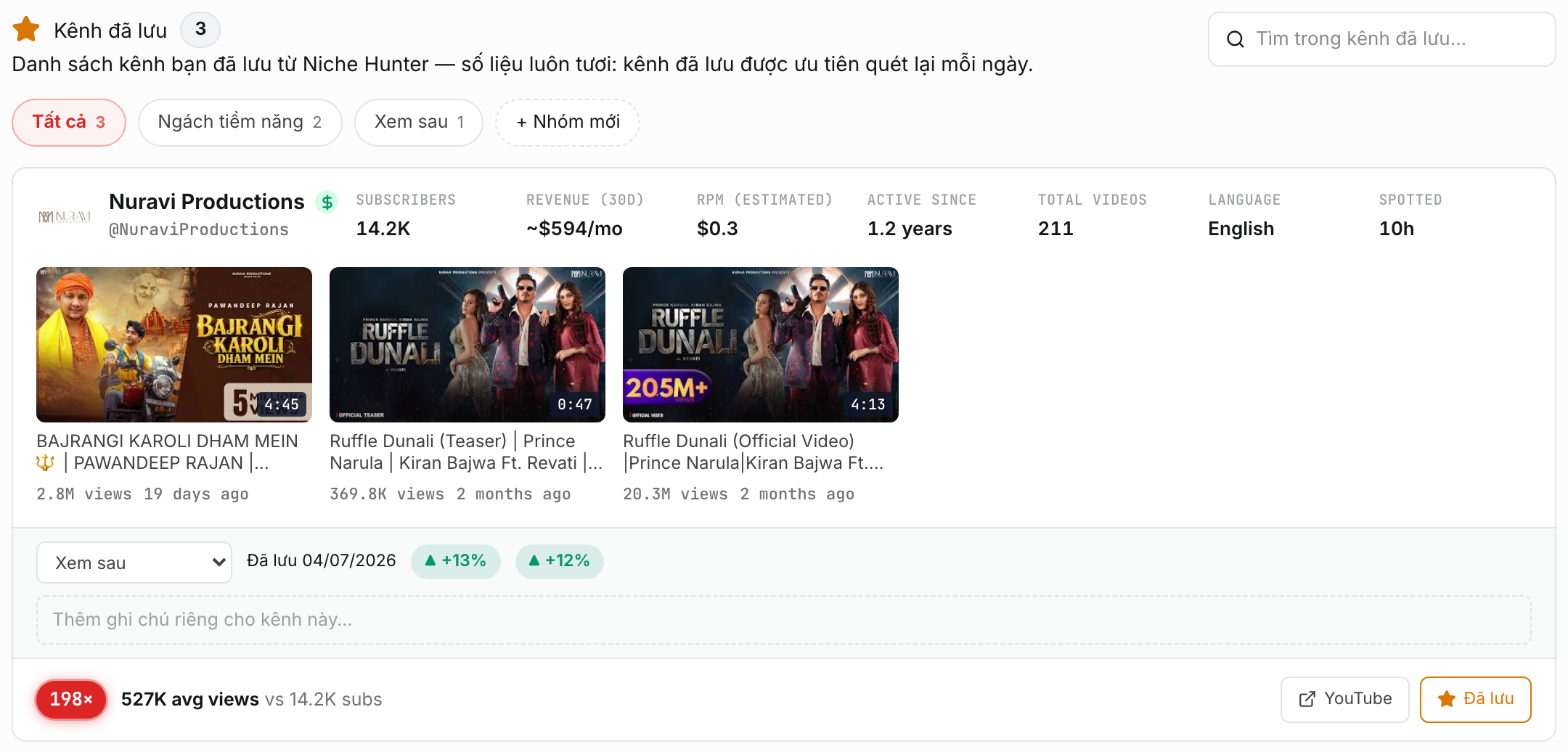Screen dimensions: 1568x752
Task: Open the channel on YouTube
Action: coord(1344,699)
